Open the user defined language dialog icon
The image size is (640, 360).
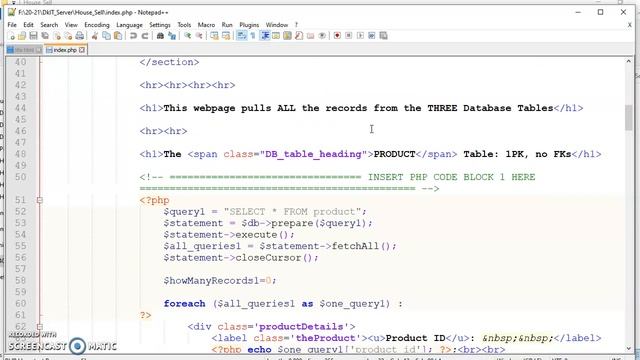coord(276,36)
